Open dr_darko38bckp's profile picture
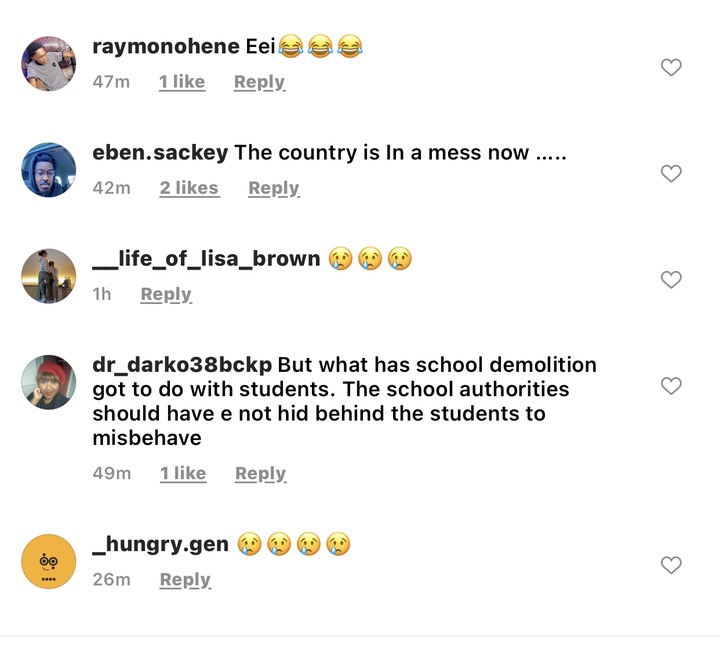Viewport: 720px width, 648px height. [x=49, y=382]
